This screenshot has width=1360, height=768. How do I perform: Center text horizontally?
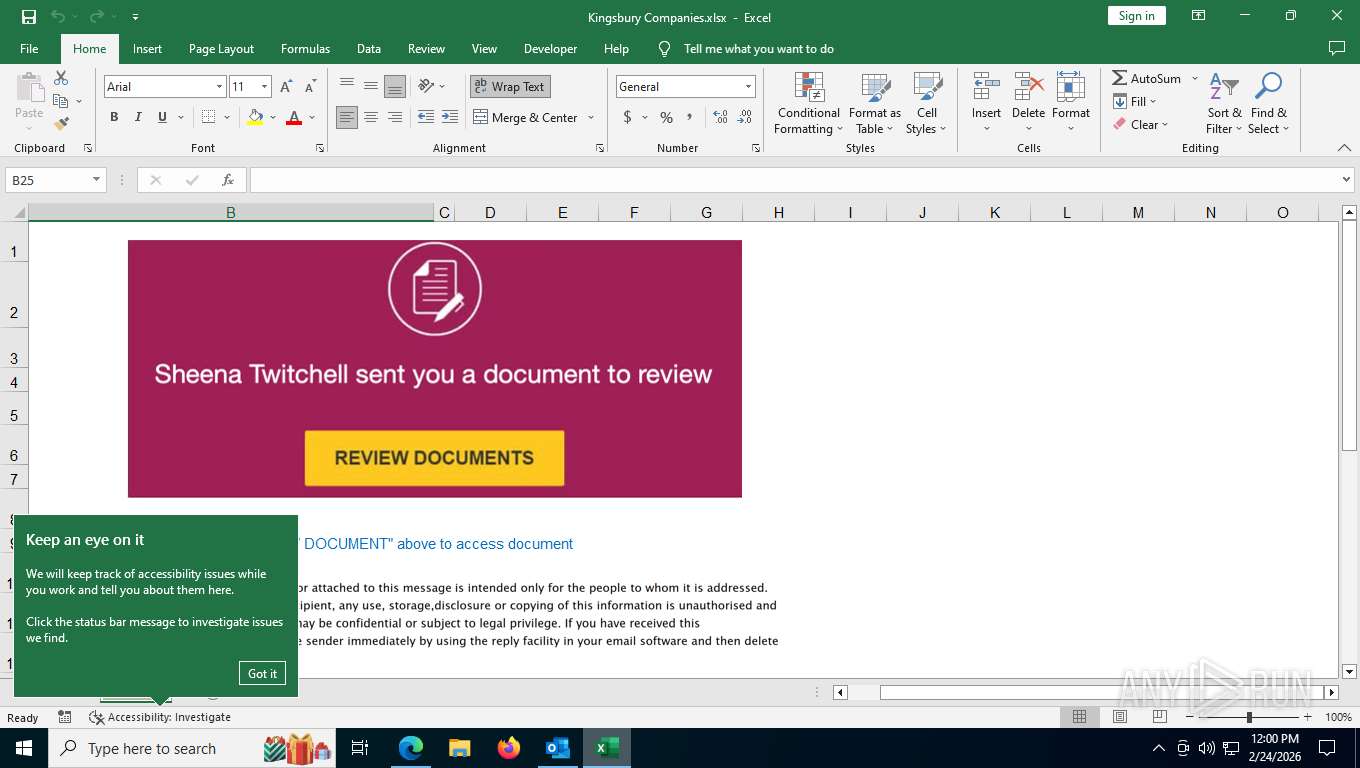pyautogui.click(x=371, y=117)
